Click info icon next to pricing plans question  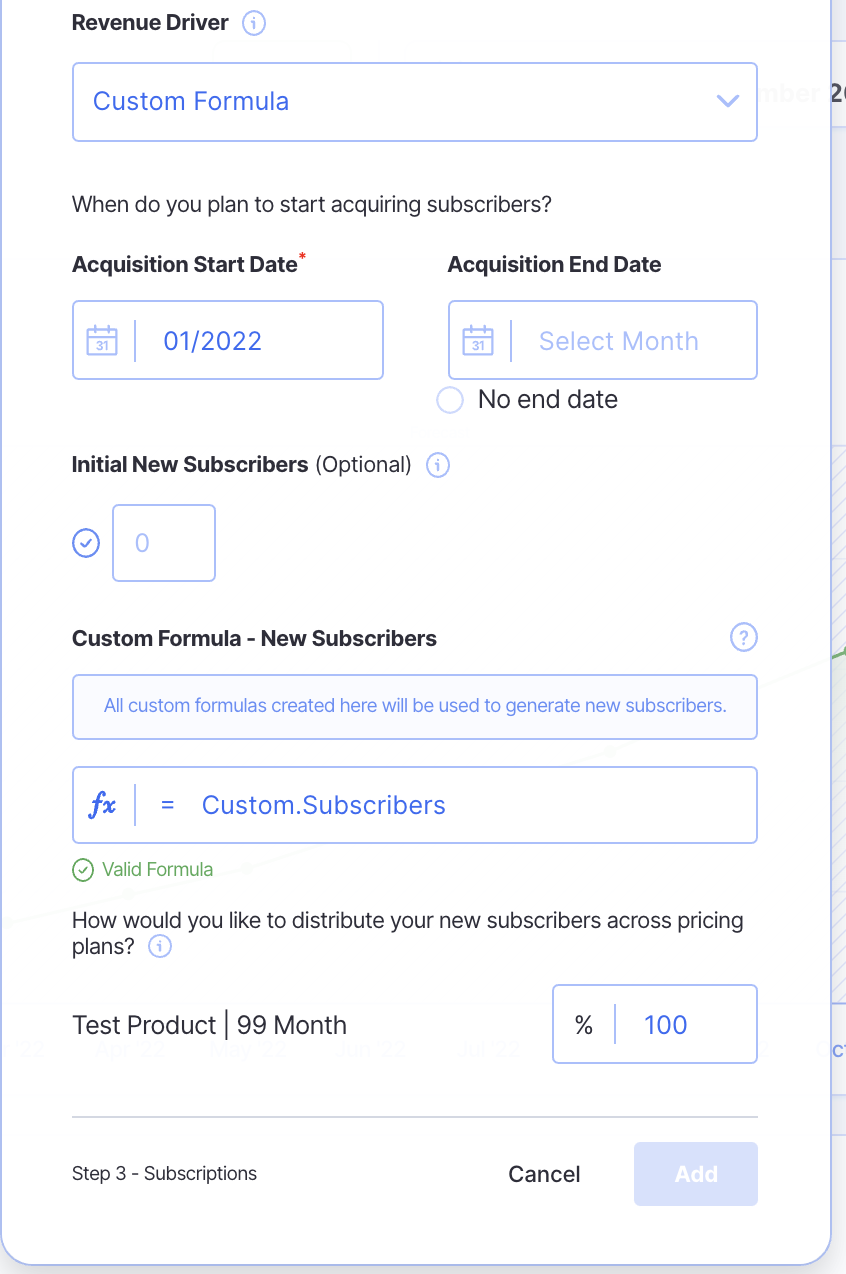[x=160, y=946]
